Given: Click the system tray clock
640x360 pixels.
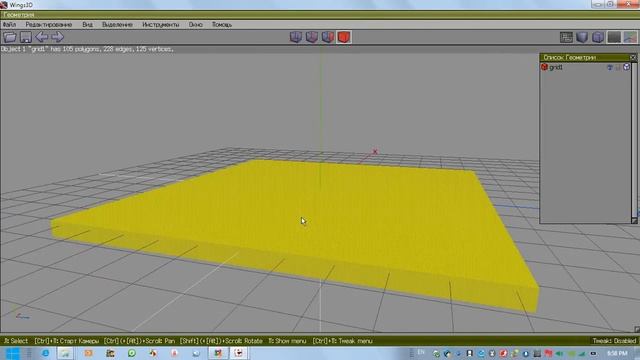Looking at the screenshot, I should (x=617, y=353).
